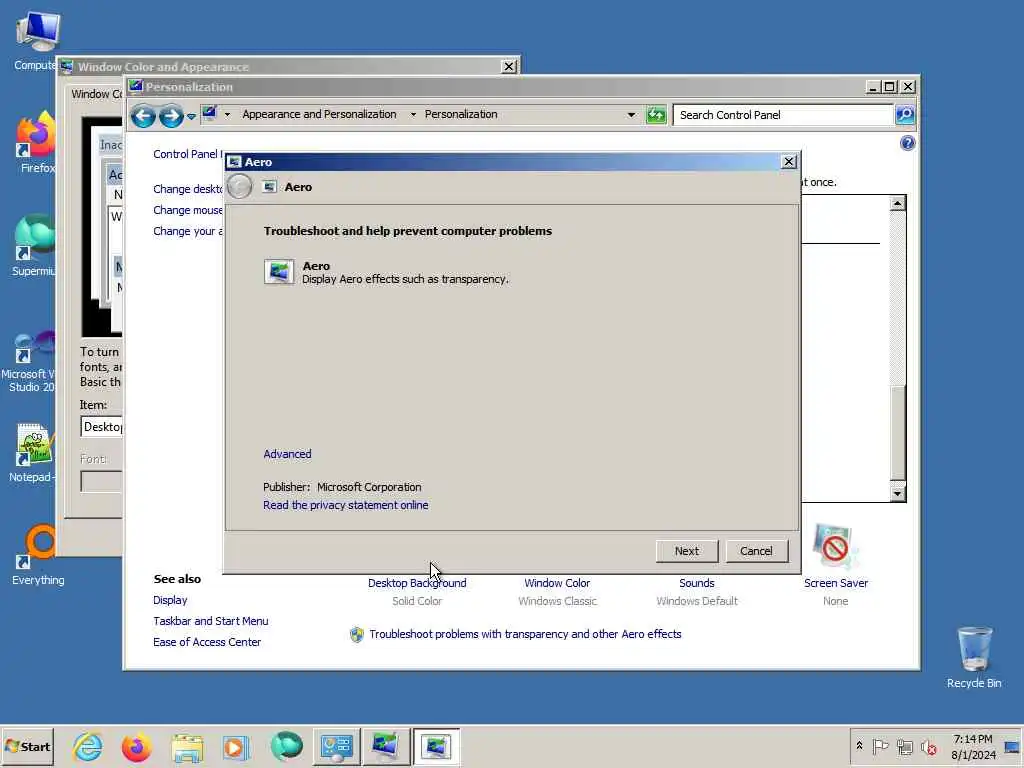Click the taskbar clock showing 7:14 PM
Image resolution: width=1024 pixels, height=768 pixels.
pyautogui.click(x=973, y=746)
